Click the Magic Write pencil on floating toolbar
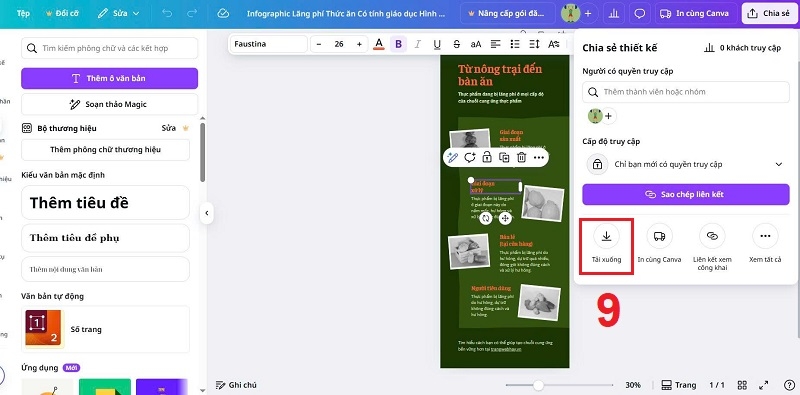This screenshot has width=800, height=395. tap(452, 157)
